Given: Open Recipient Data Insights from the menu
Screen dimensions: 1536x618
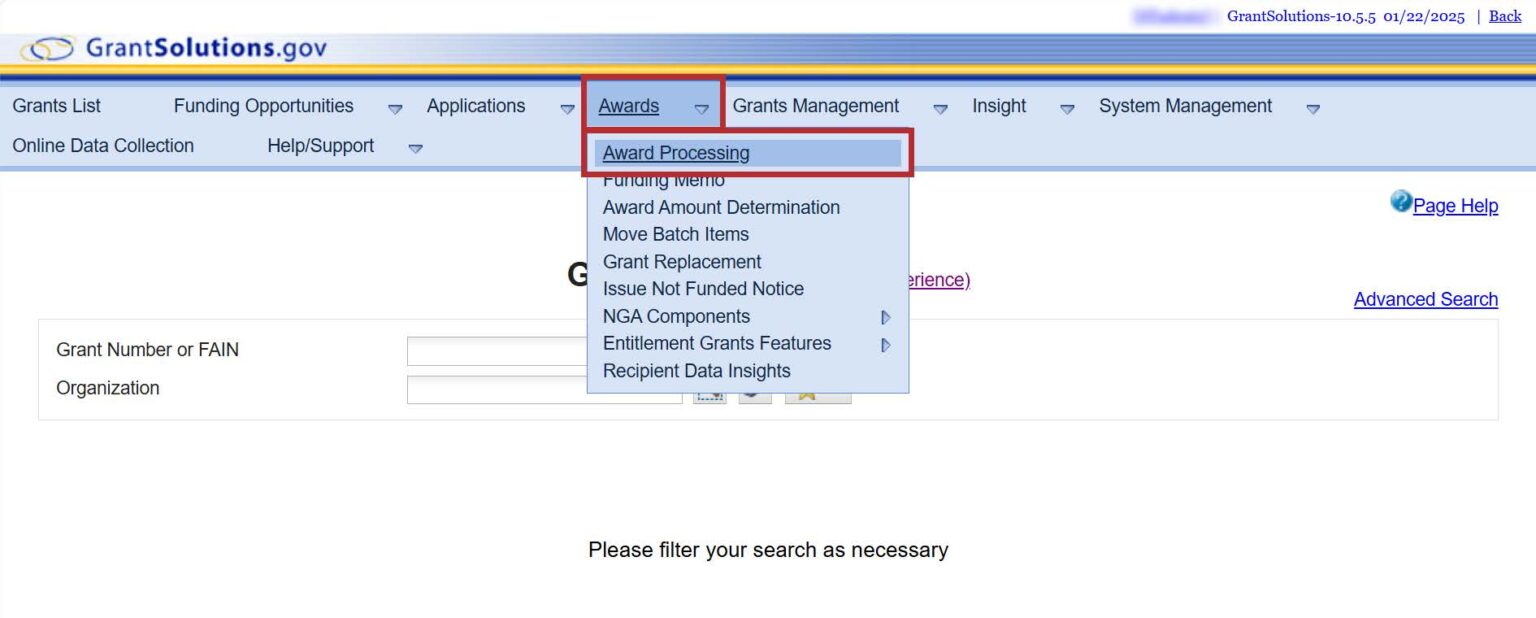Looking at the screenshot, I should pos(696,371).
